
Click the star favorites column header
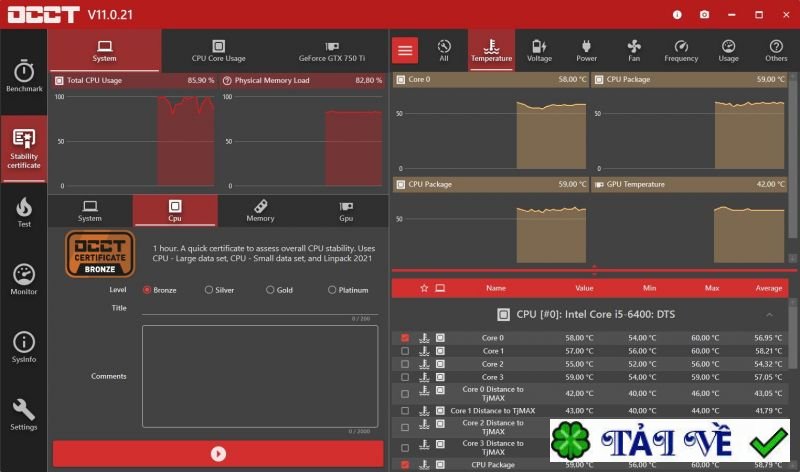pos(424,288)
